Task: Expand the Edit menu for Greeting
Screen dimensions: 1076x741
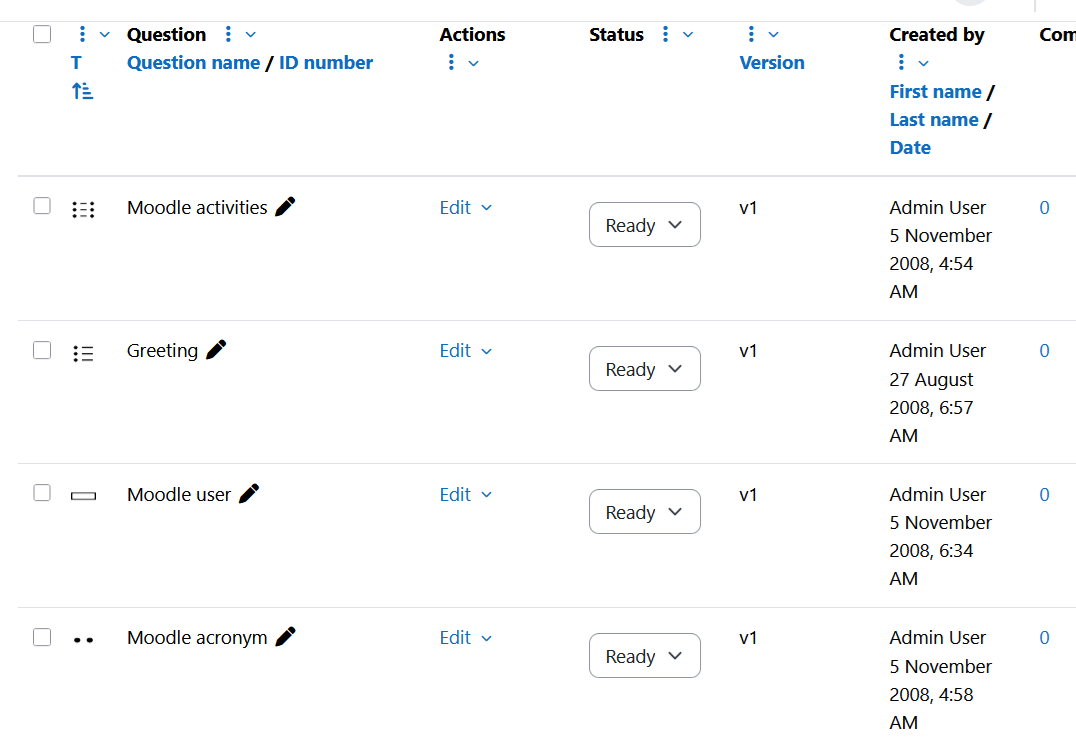Action: coord(466,351)
